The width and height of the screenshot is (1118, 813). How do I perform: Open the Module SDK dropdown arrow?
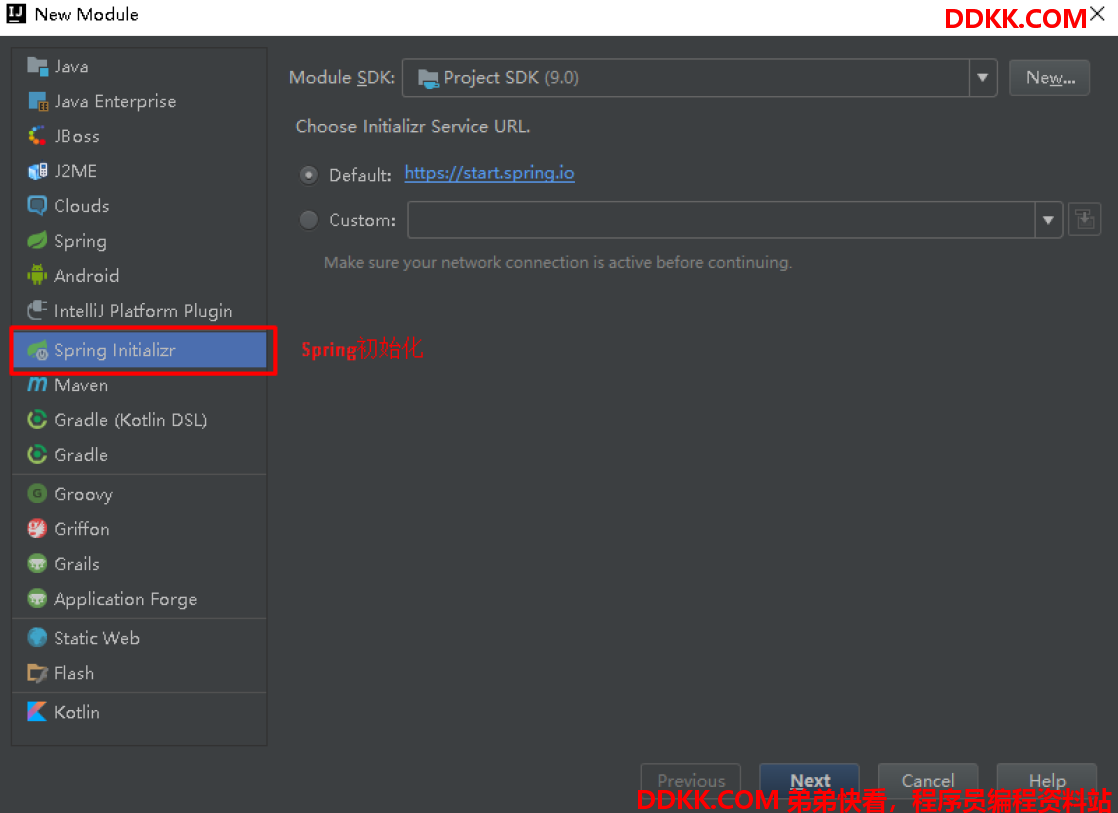point(983,78)
